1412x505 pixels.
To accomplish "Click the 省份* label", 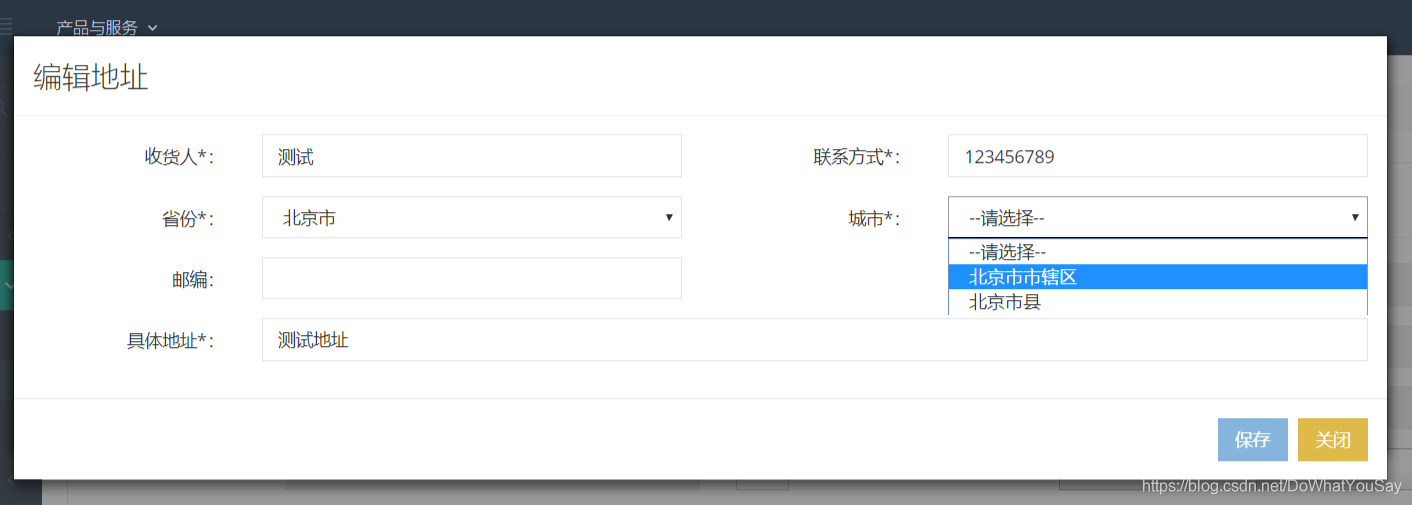I will 188,218.
